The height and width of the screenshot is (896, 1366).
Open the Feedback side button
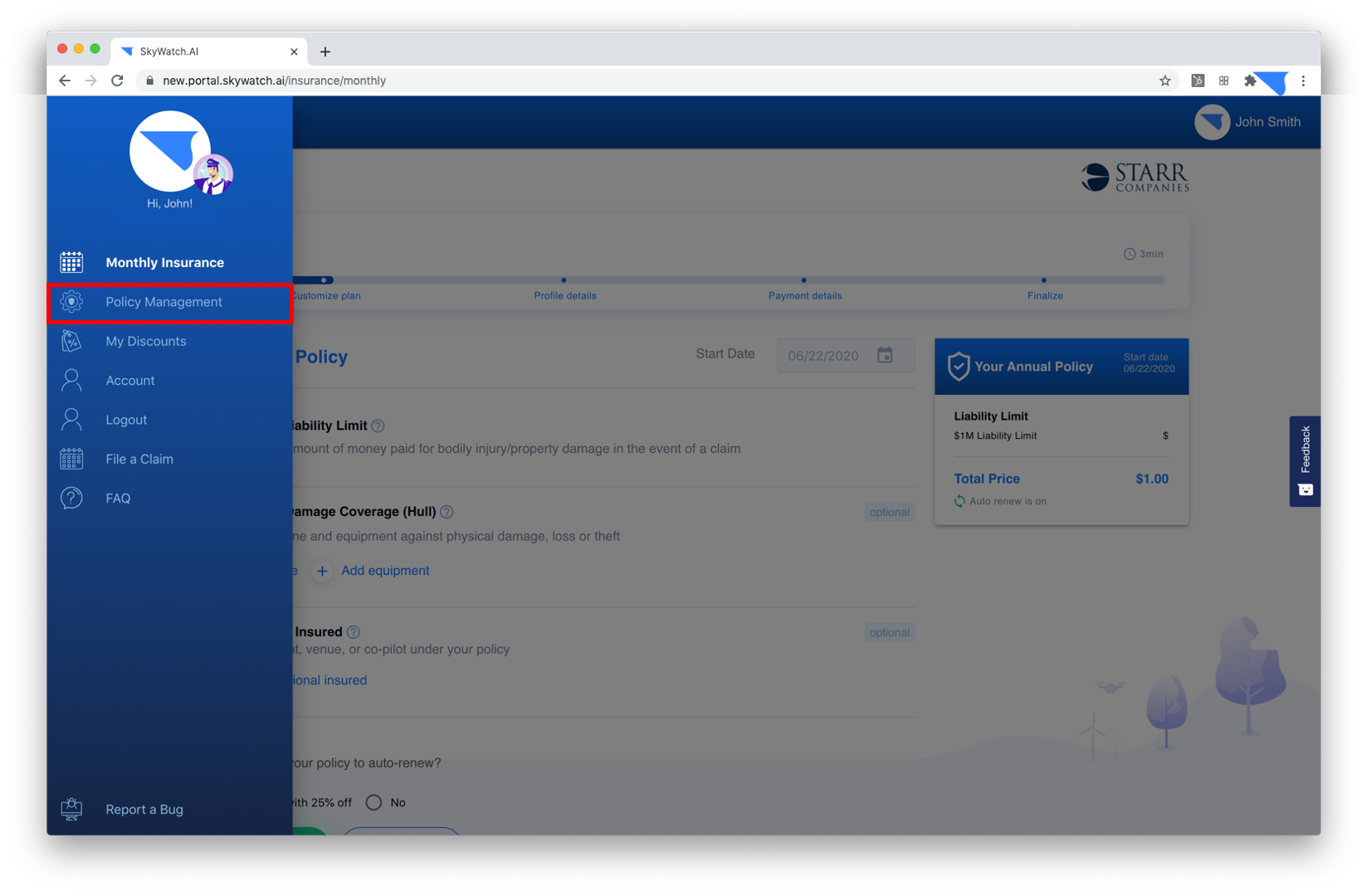1305,461
